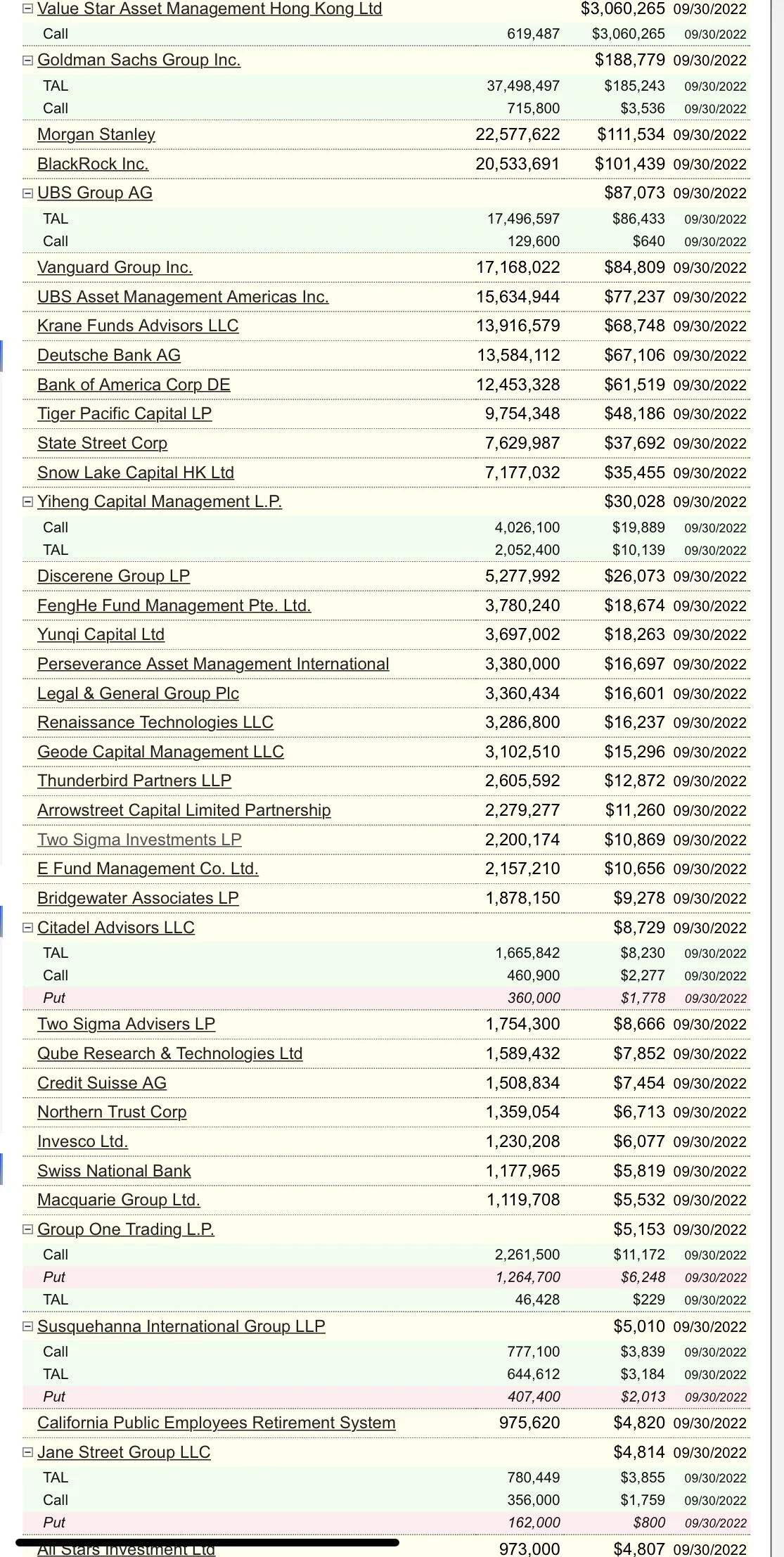Open Thunderbird Partners LLP link
This screenshot has width=784, height=1557.
click(134, 781)
